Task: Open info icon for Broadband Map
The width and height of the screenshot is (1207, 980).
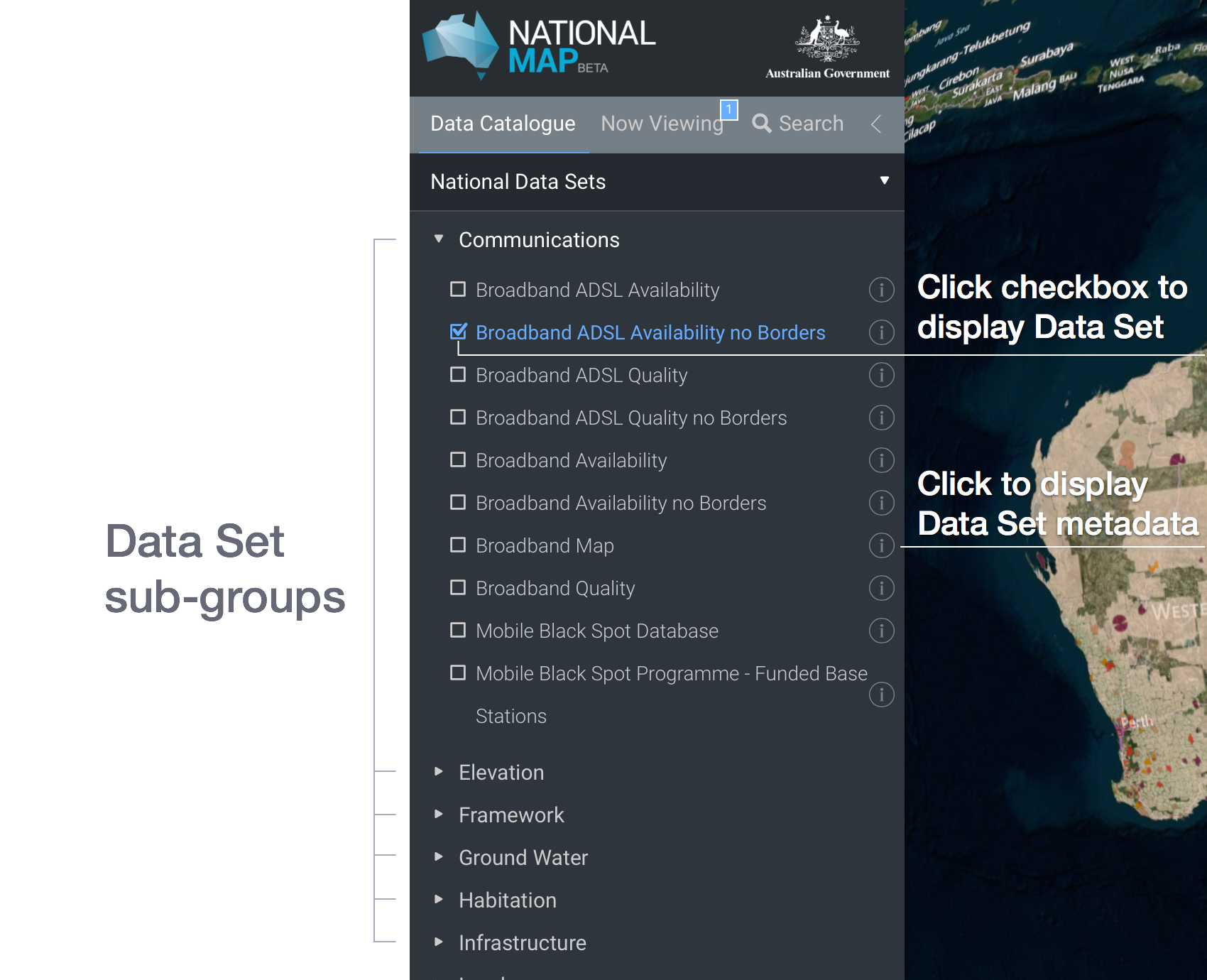Action: [x=881, y=545]
